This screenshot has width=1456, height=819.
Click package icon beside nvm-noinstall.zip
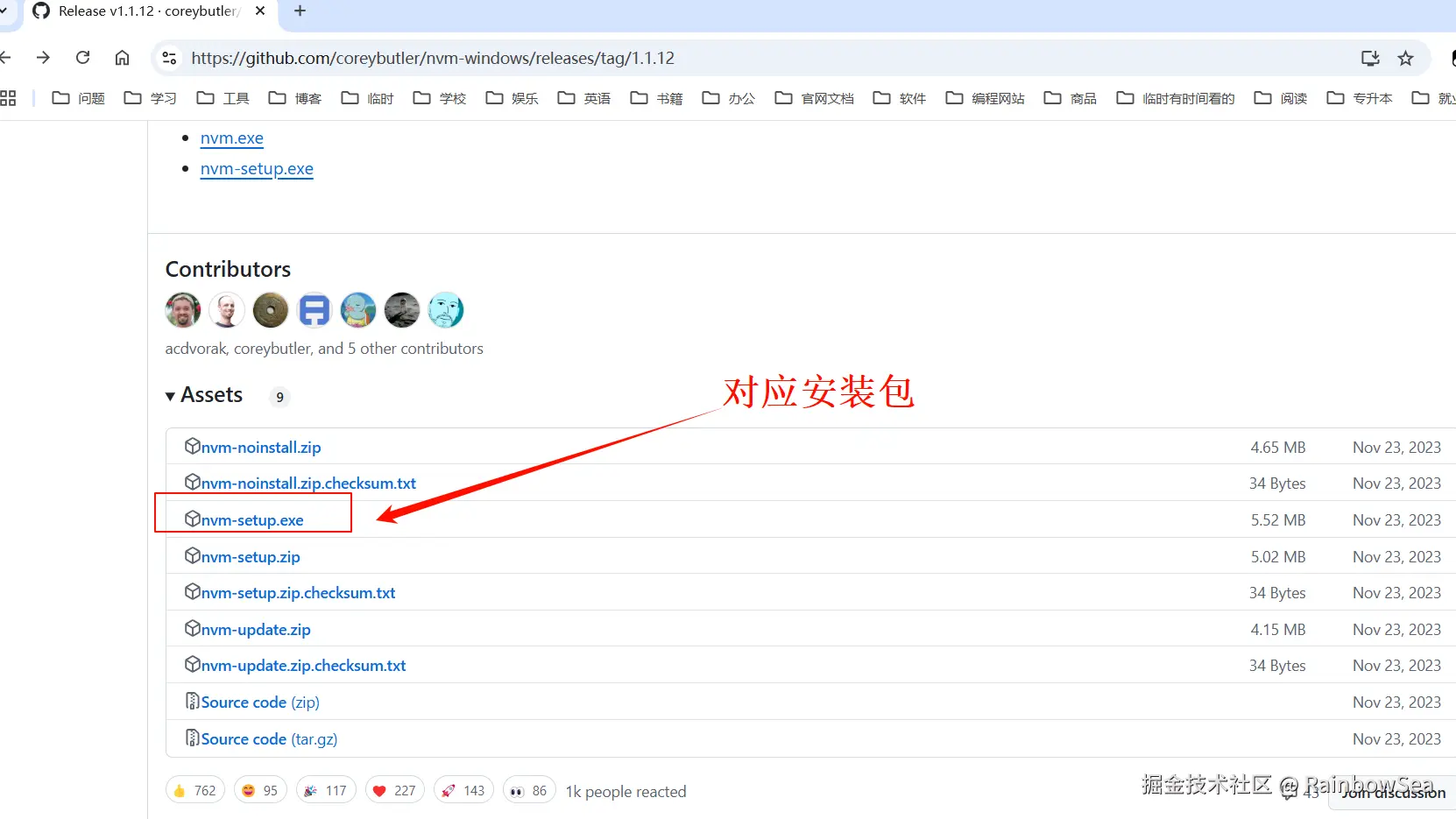(193, 446)
